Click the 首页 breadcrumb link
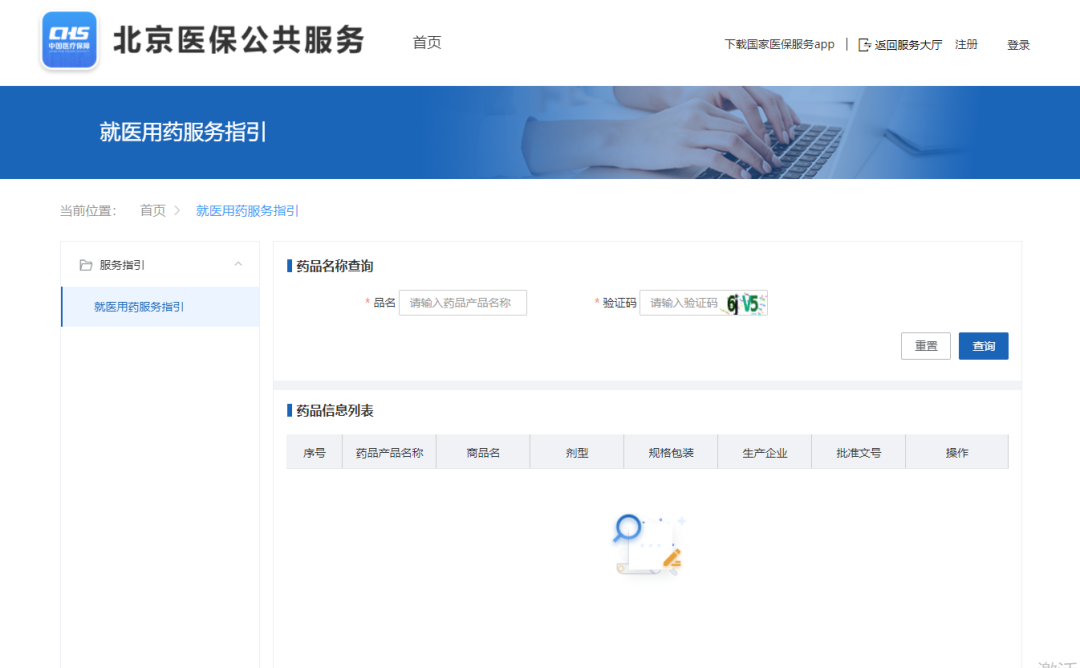 pyautogui.click(x=152, y=211)
